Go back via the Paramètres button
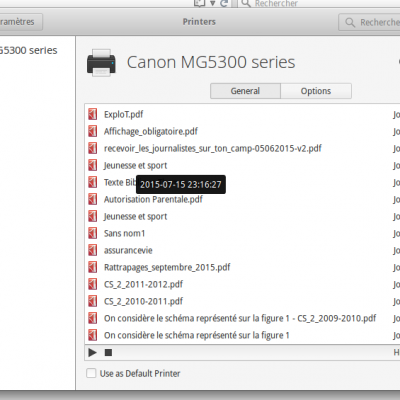Image resolution: width=400 pixels, height=400 pixels. pyautogui.click(x=21, y=22)
